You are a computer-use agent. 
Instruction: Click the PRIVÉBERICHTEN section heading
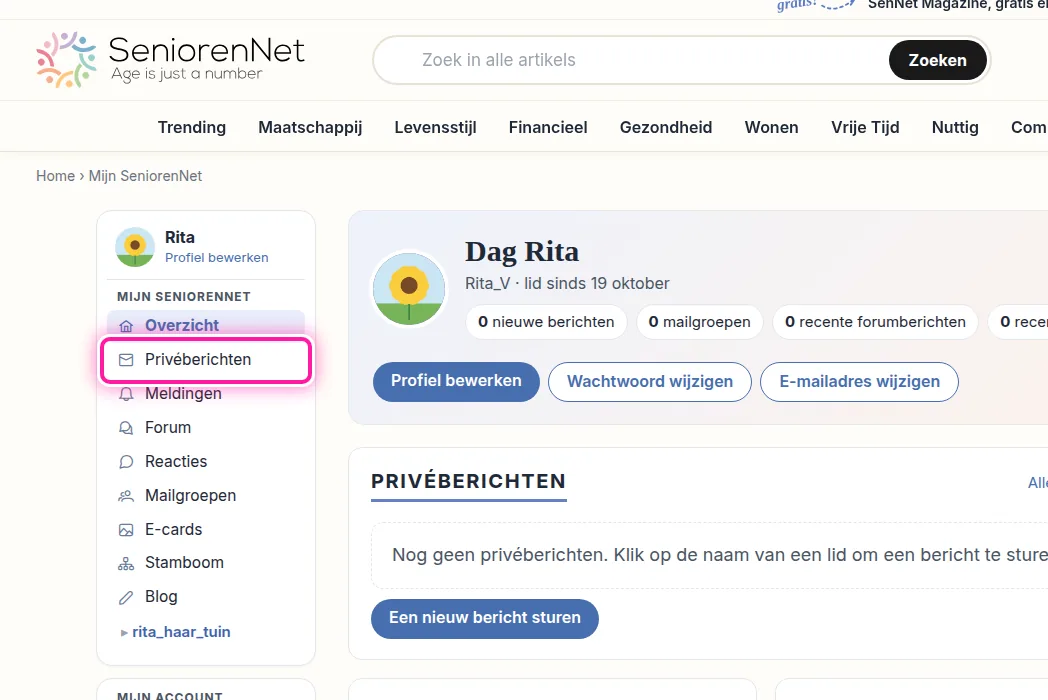(x=469, y=481)
